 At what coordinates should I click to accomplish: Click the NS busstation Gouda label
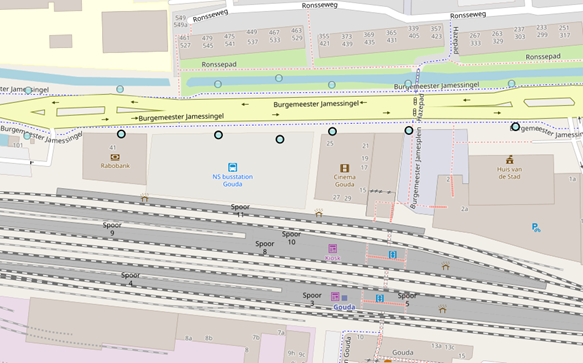click(x=233, y=180)
